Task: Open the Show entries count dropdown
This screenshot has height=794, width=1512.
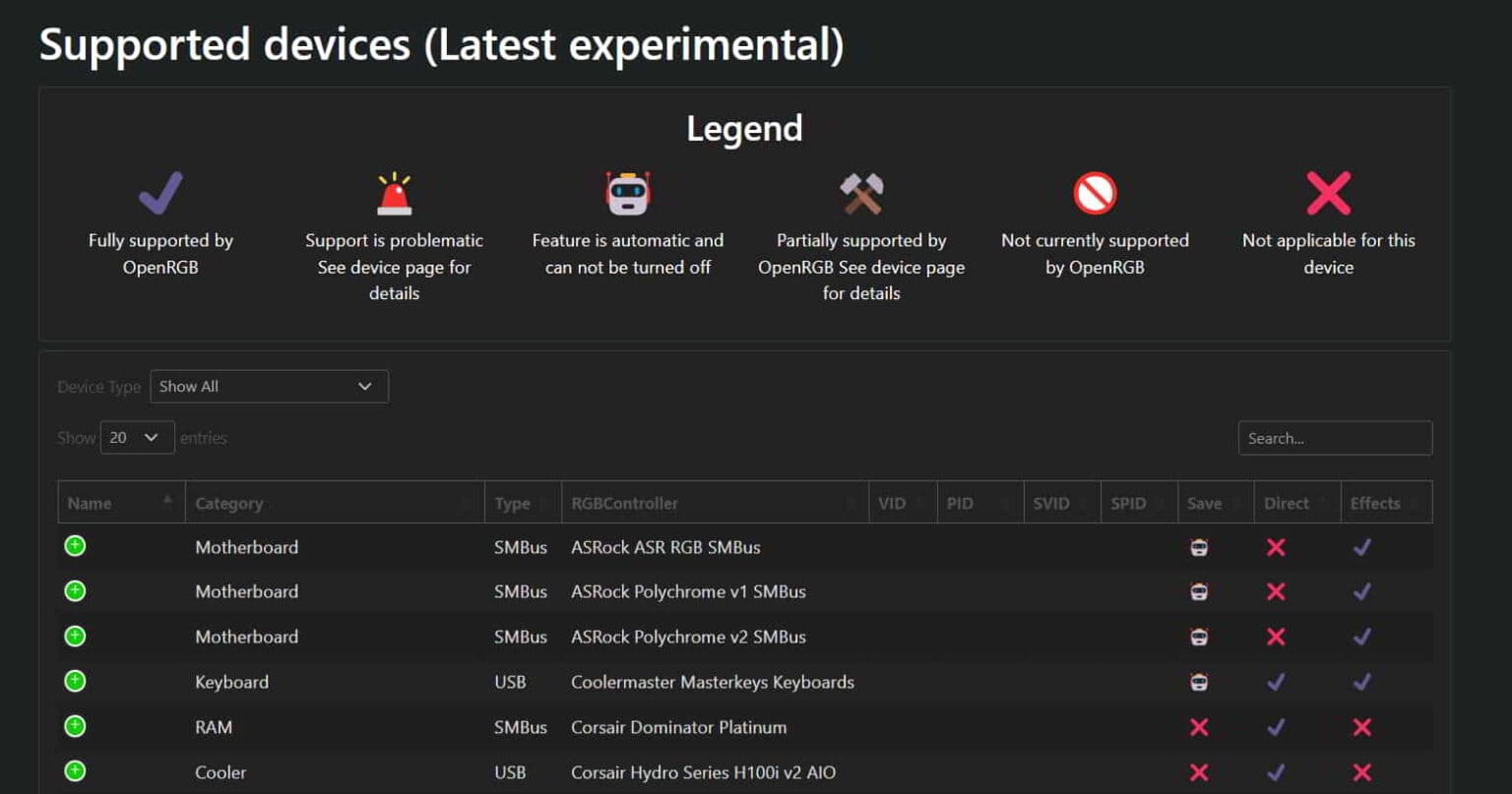Action: (137, 438)
